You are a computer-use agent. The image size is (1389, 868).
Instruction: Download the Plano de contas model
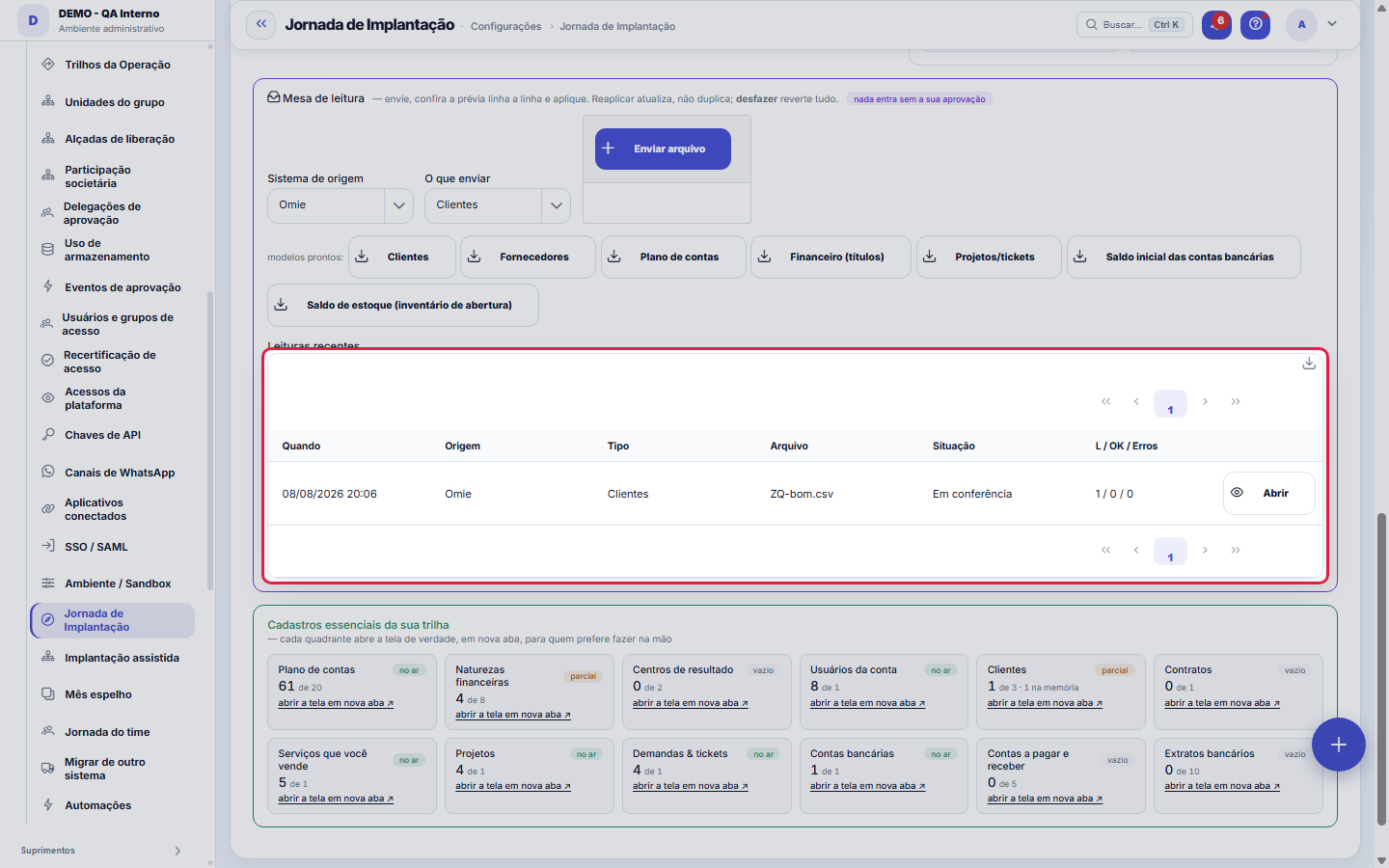[673, 258]
